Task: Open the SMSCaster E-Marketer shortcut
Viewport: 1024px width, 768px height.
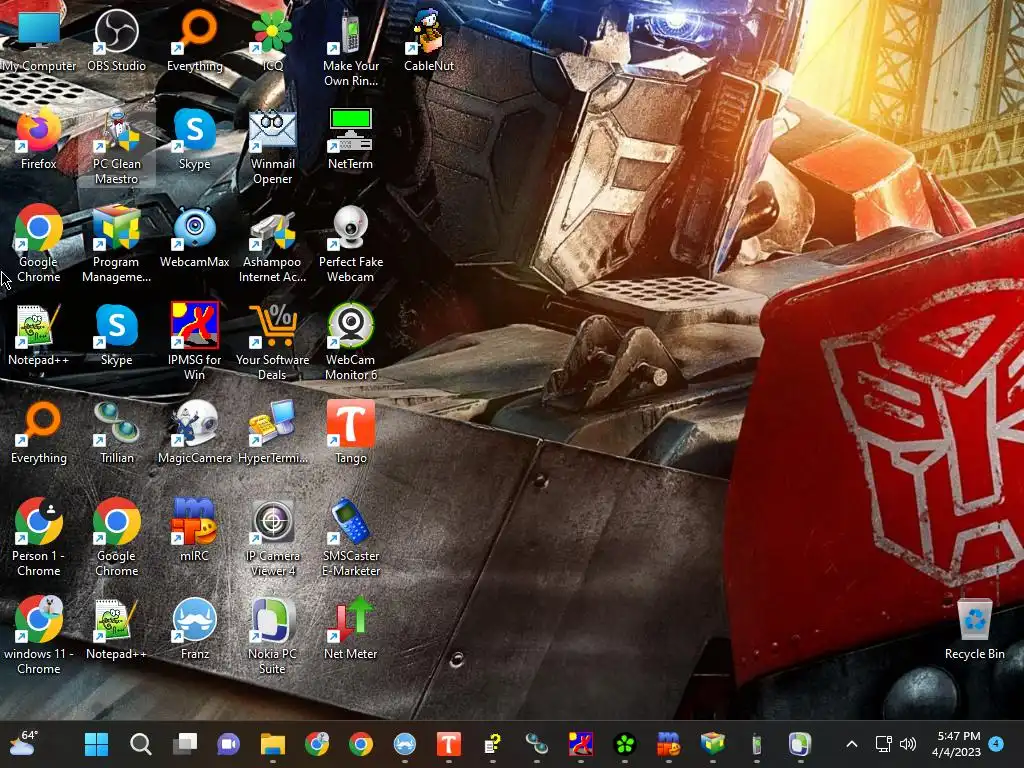Action: pos(351,537)
